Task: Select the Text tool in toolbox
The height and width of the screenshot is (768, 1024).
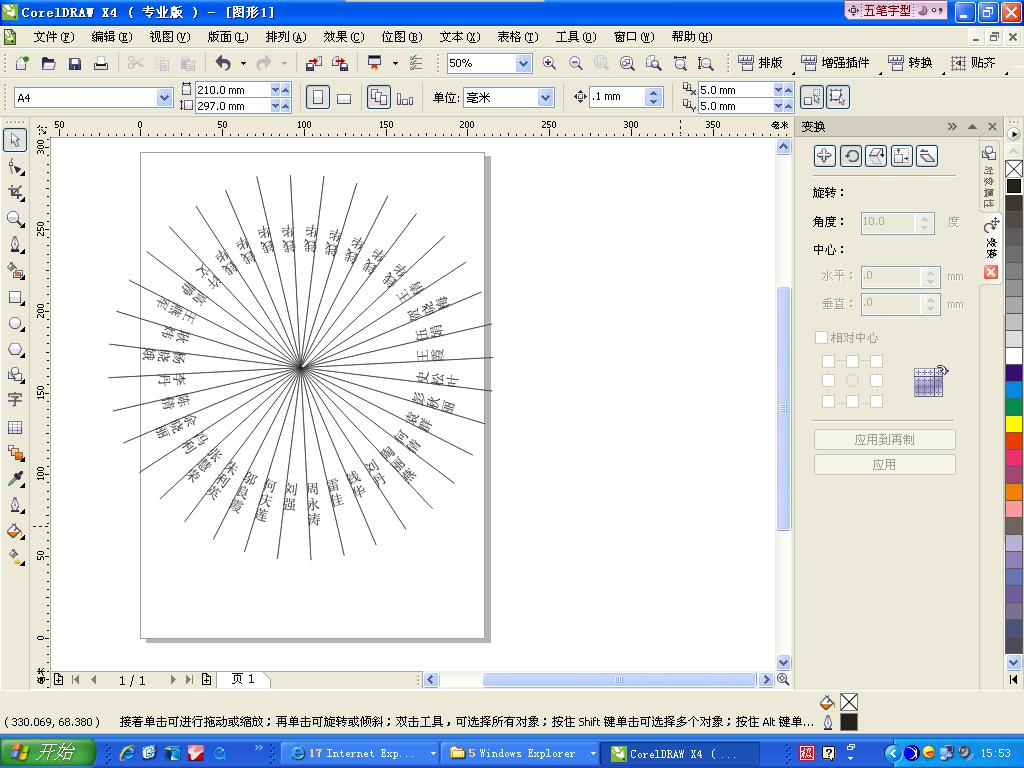Action: (15, 400)
